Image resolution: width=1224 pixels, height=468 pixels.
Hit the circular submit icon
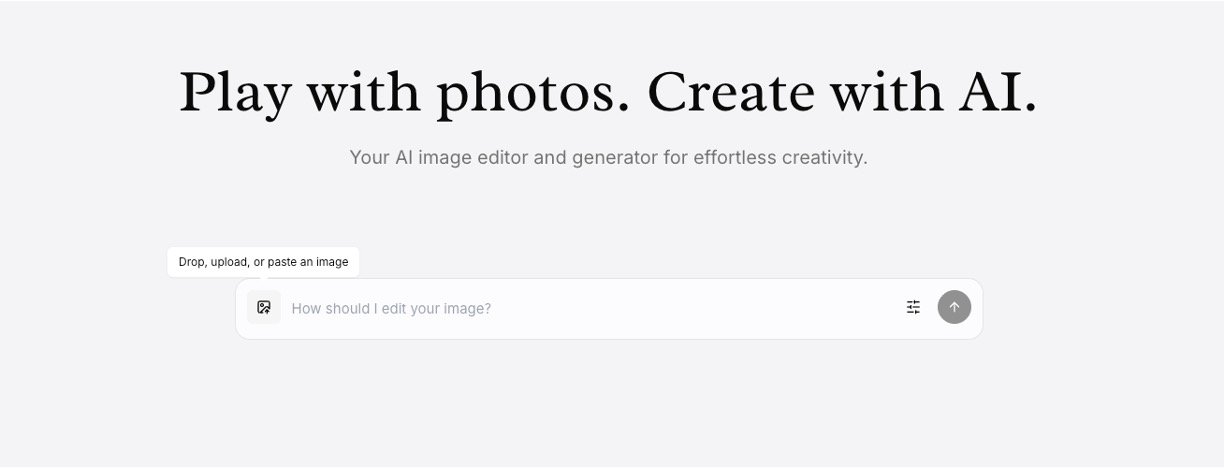tap(954, 308)
